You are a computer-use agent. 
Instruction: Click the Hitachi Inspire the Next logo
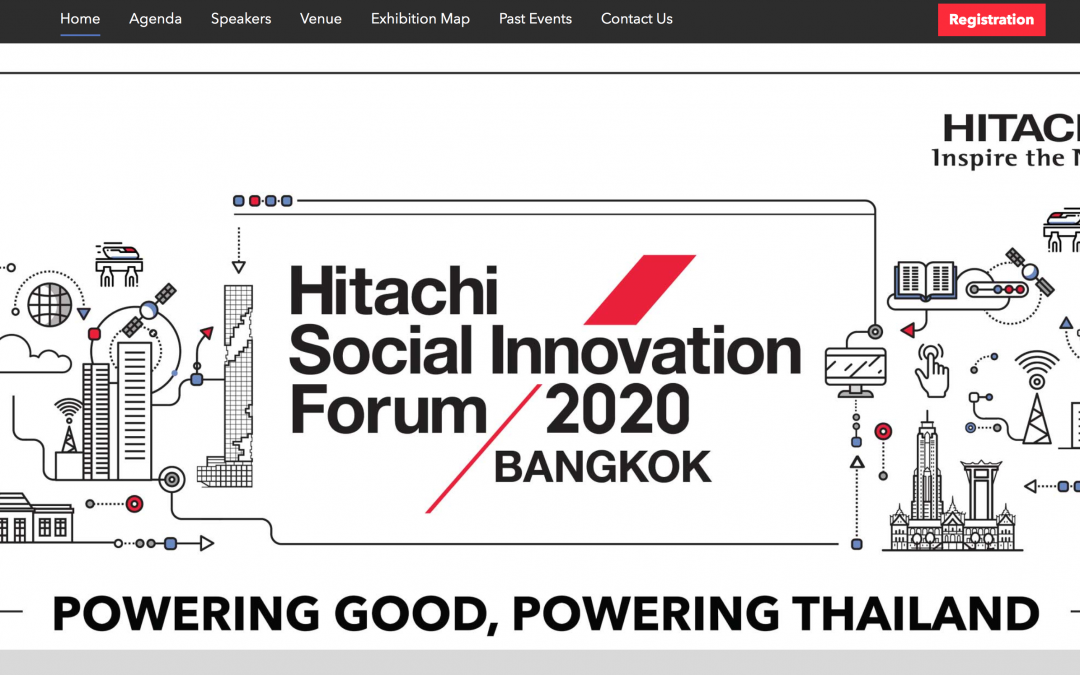1006,141
